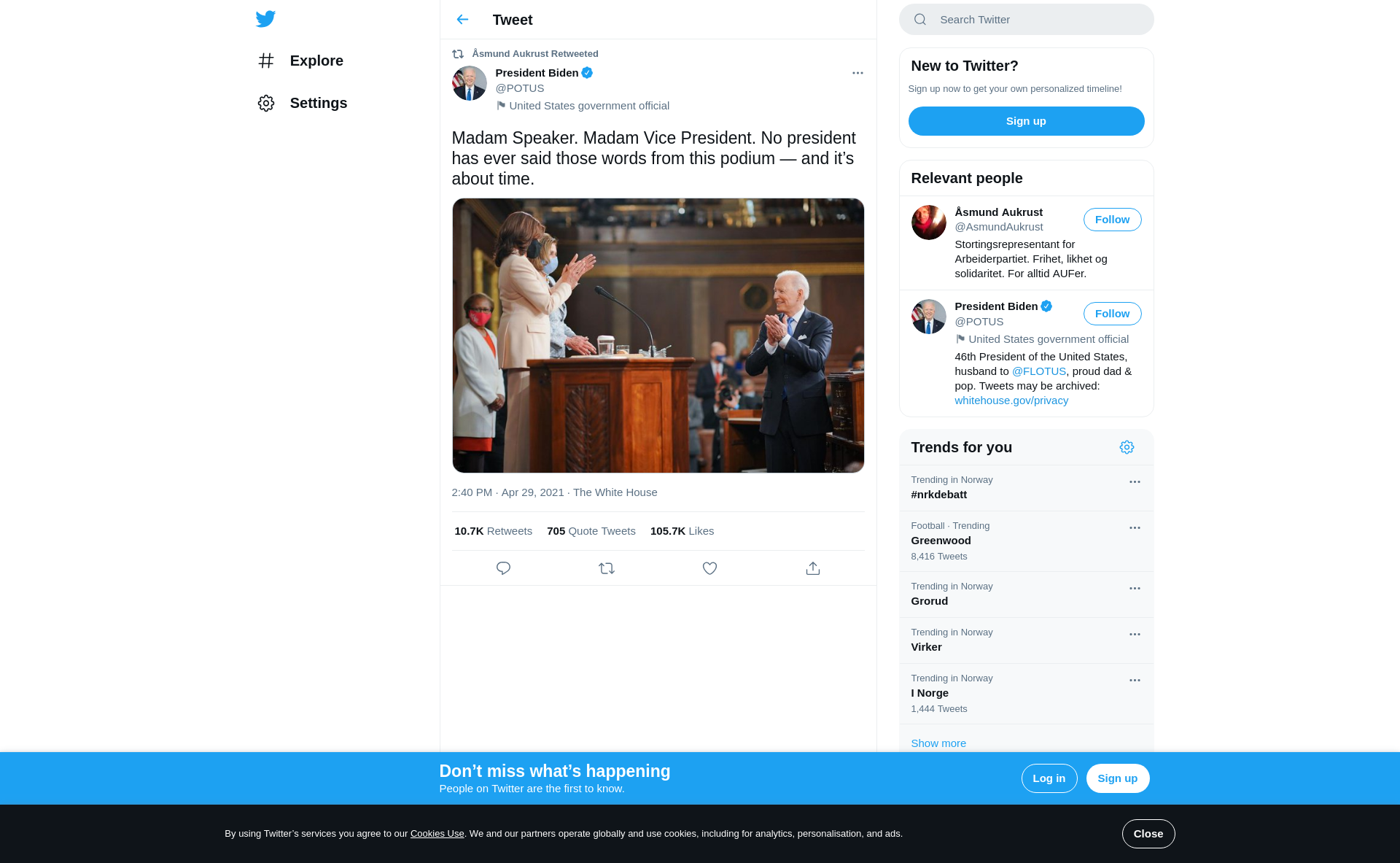The height and width of the screenshot is (863, 1400).
Task: Open the I Norge trend
Action: click(1026, 694)
